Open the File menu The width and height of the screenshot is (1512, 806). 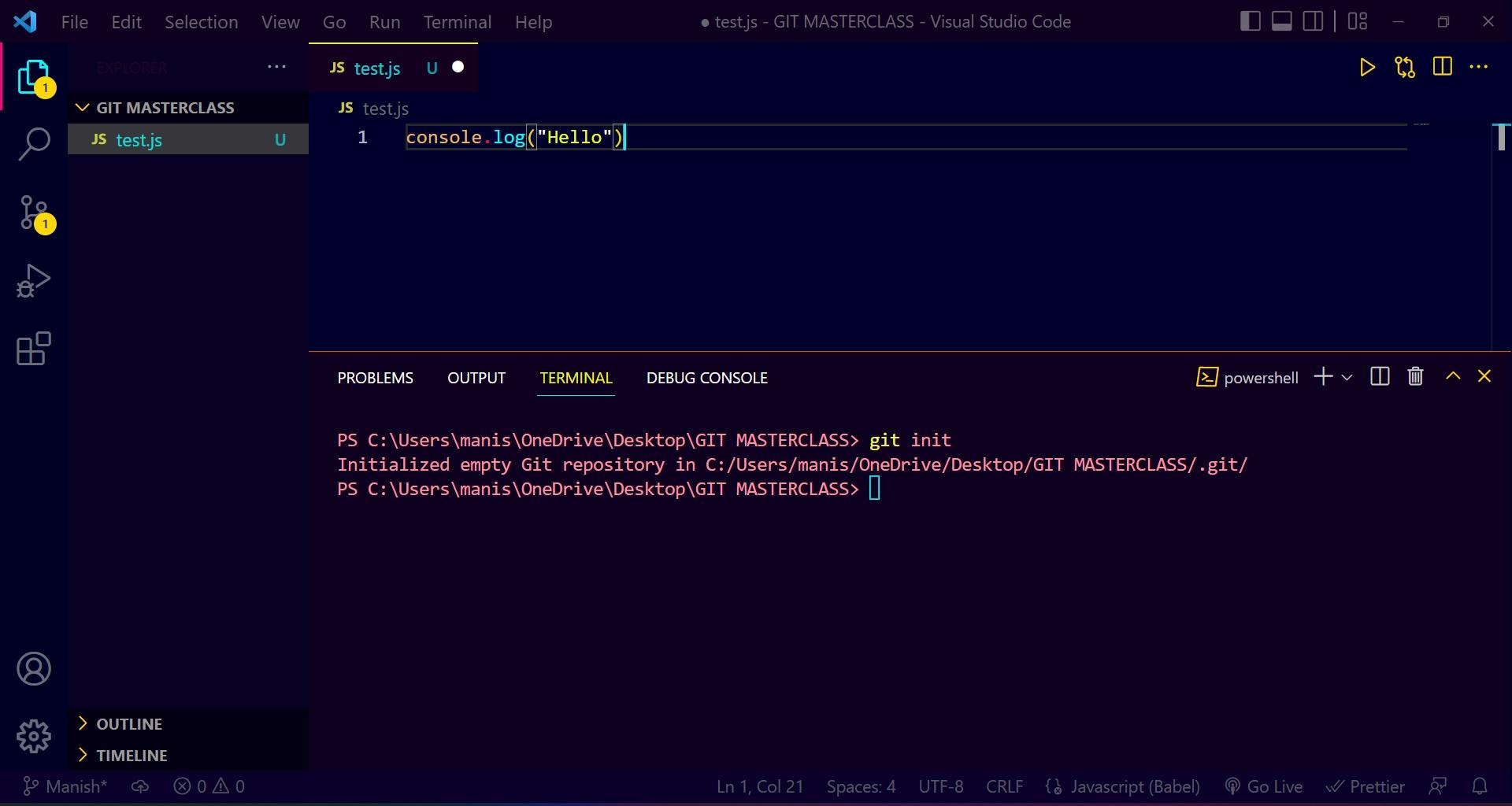(x=75, y=22)
